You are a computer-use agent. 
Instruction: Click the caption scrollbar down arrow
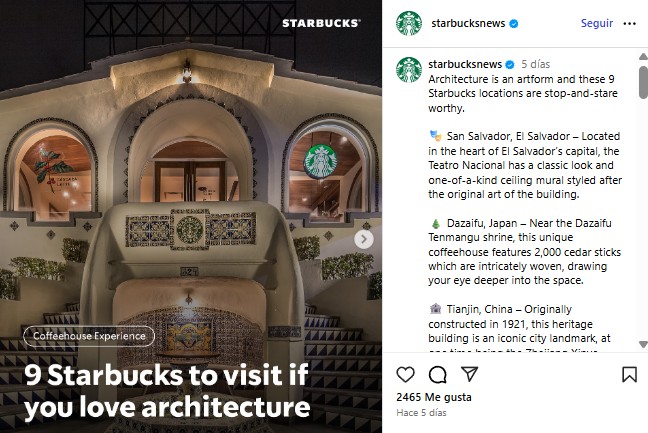(x=643, y=344)
